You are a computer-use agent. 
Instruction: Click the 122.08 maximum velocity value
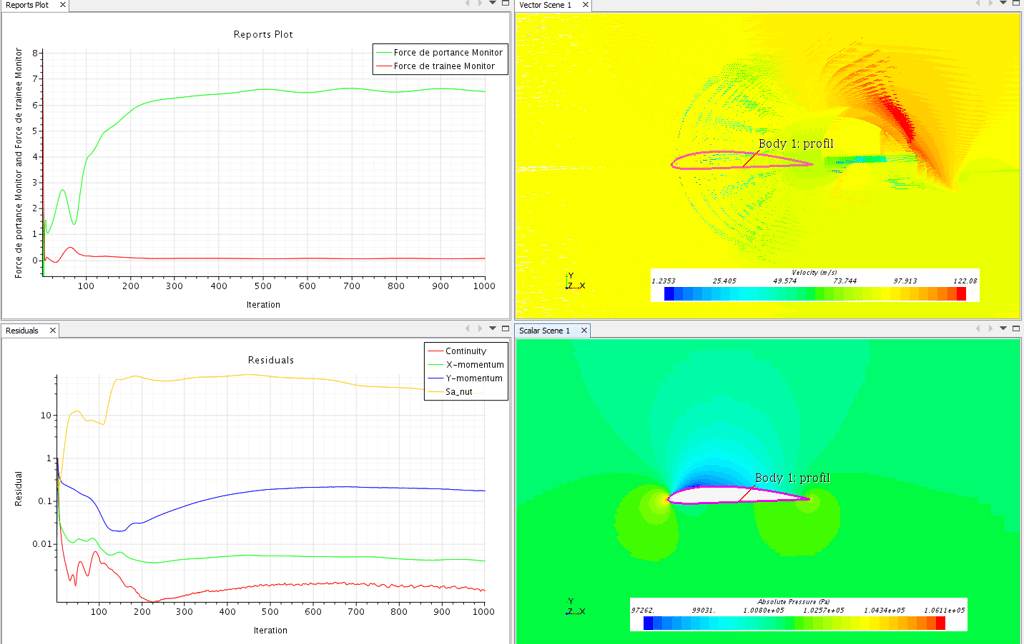coord(965,281)
